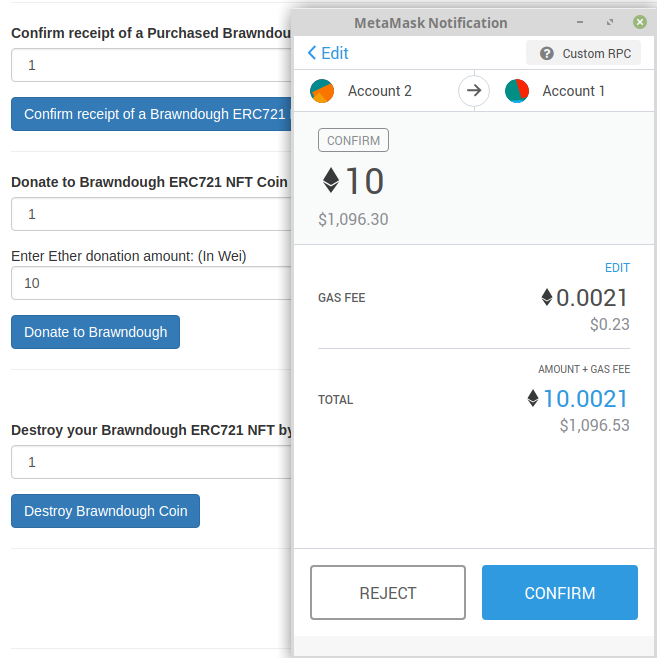Maximize the MetaMask Notification window

pyautogui.click(x=610, y=22)
